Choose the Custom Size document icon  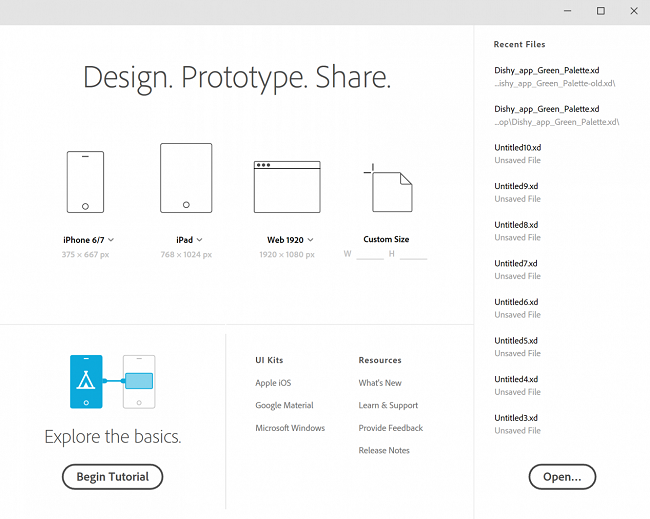pos(388,188)
